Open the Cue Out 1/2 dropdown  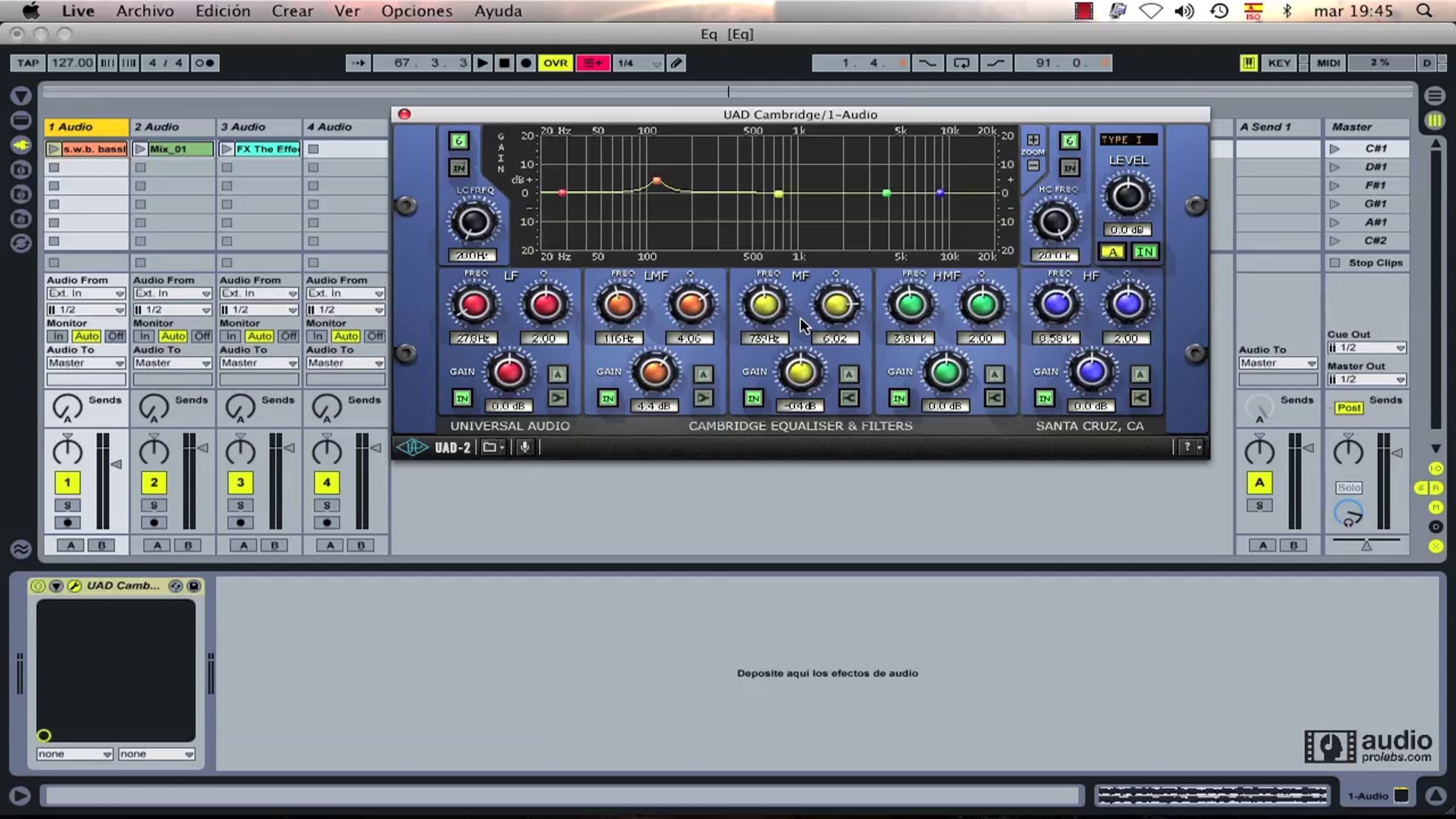point(1366,348)
